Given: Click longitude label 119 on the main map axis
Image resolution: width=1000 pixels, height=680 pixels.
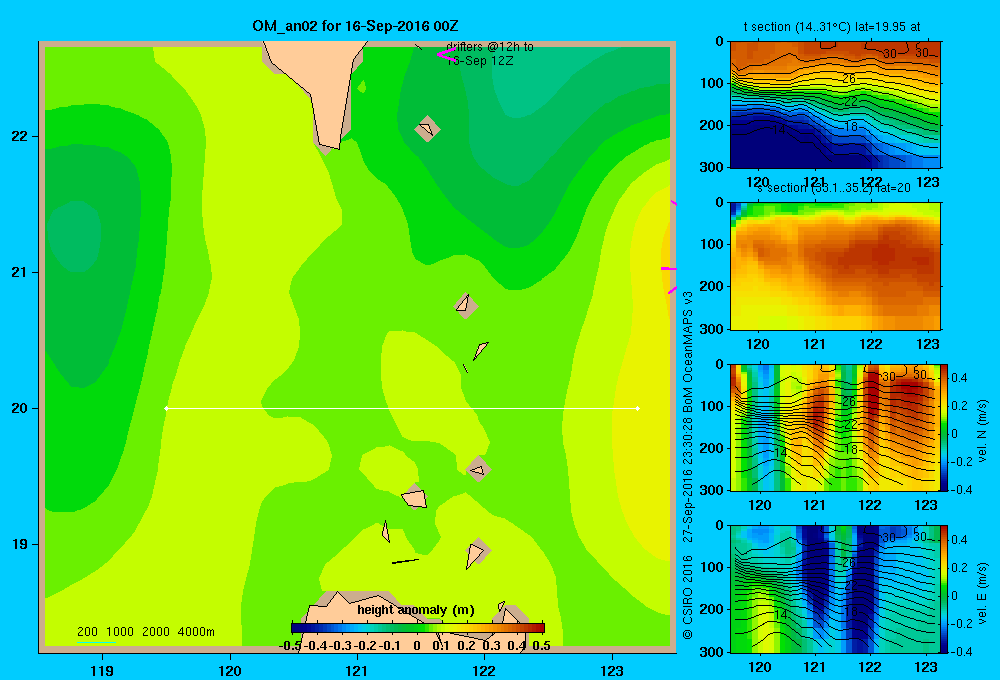Looking at the screenshot, I should (102, 670).
